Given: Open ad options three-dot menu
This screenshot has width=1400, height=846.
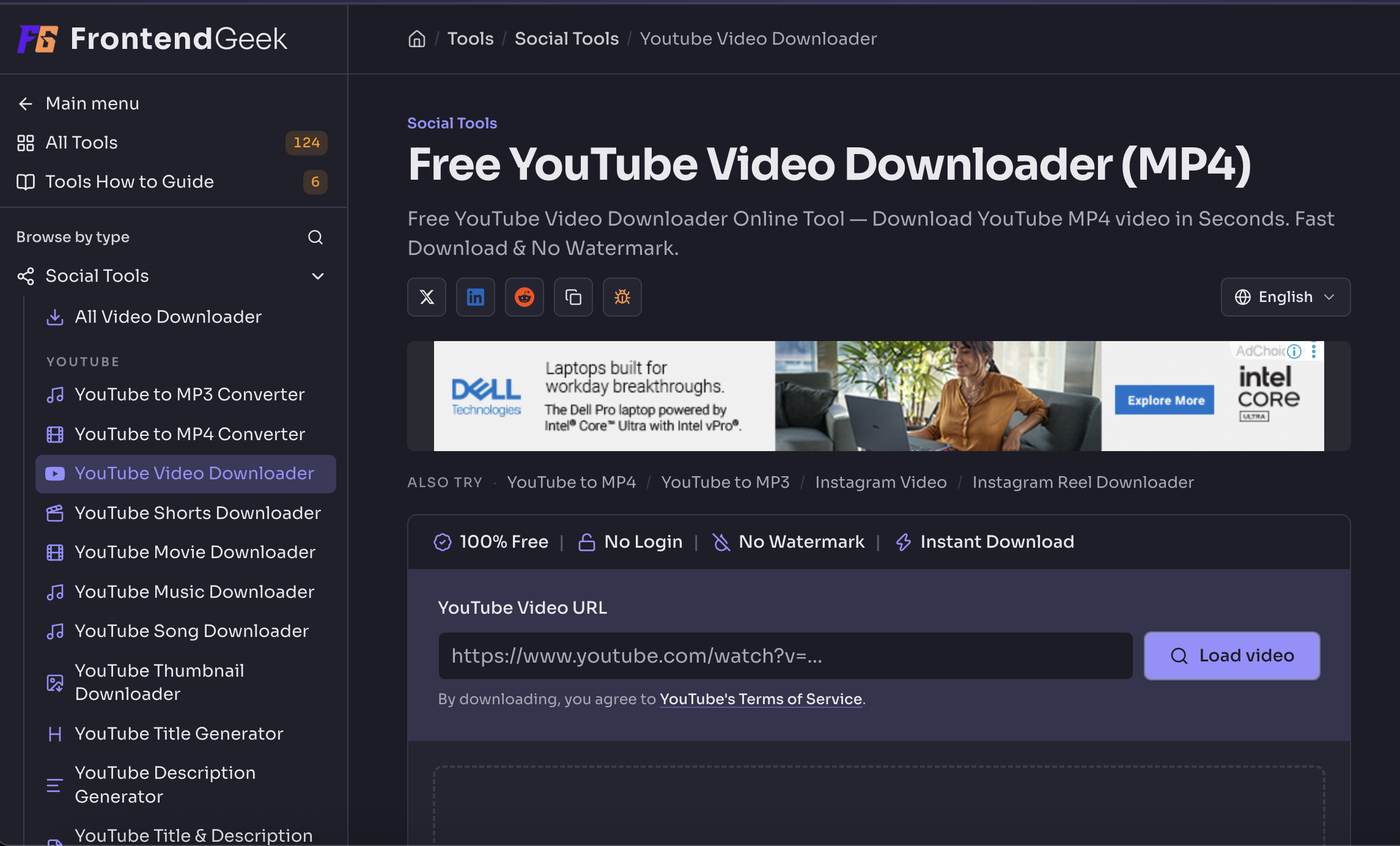Looking at the screenshot, I should (1314, 351).
